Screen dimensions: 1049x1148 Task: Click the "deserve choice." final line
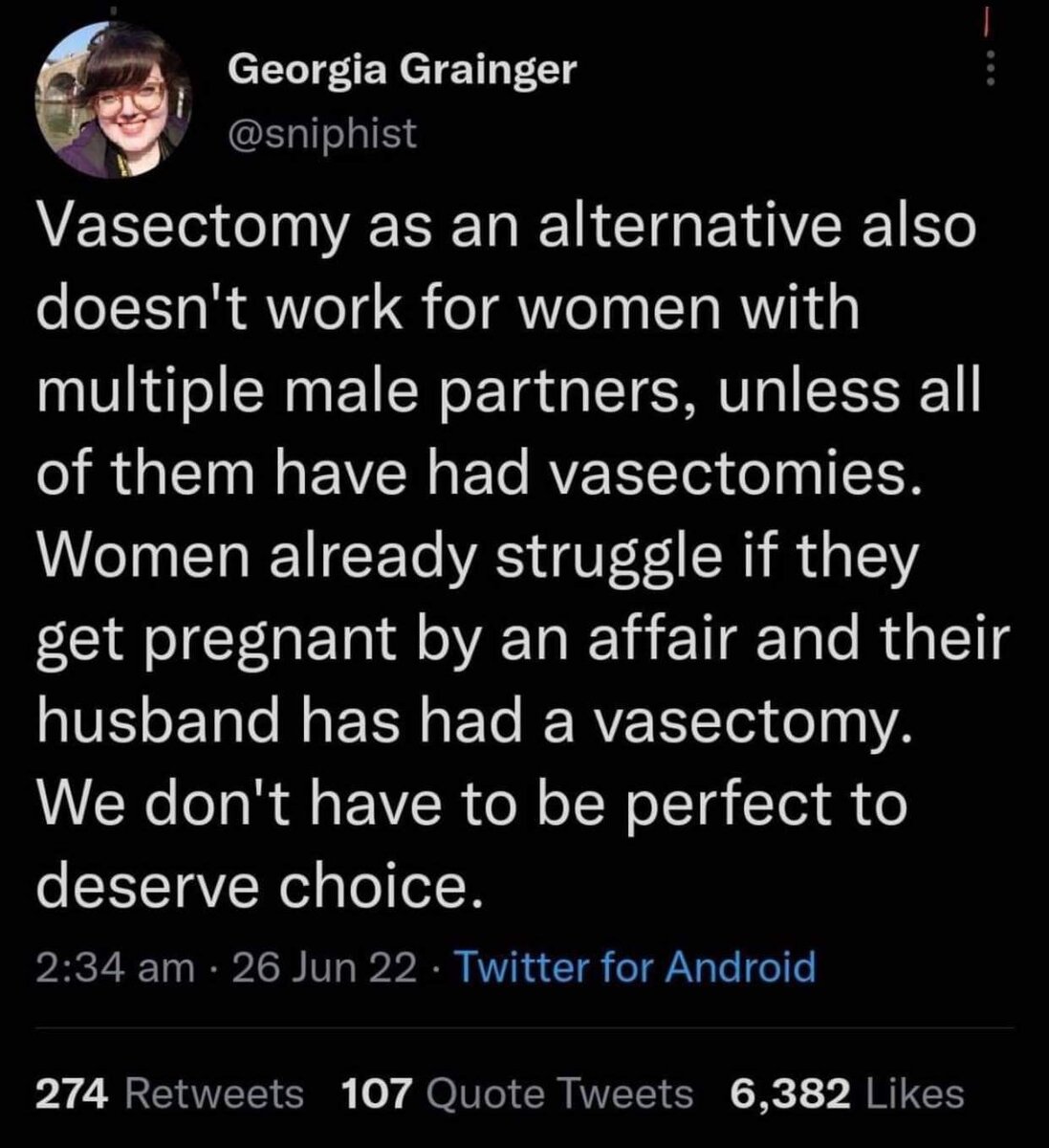(x=254, y=888)
